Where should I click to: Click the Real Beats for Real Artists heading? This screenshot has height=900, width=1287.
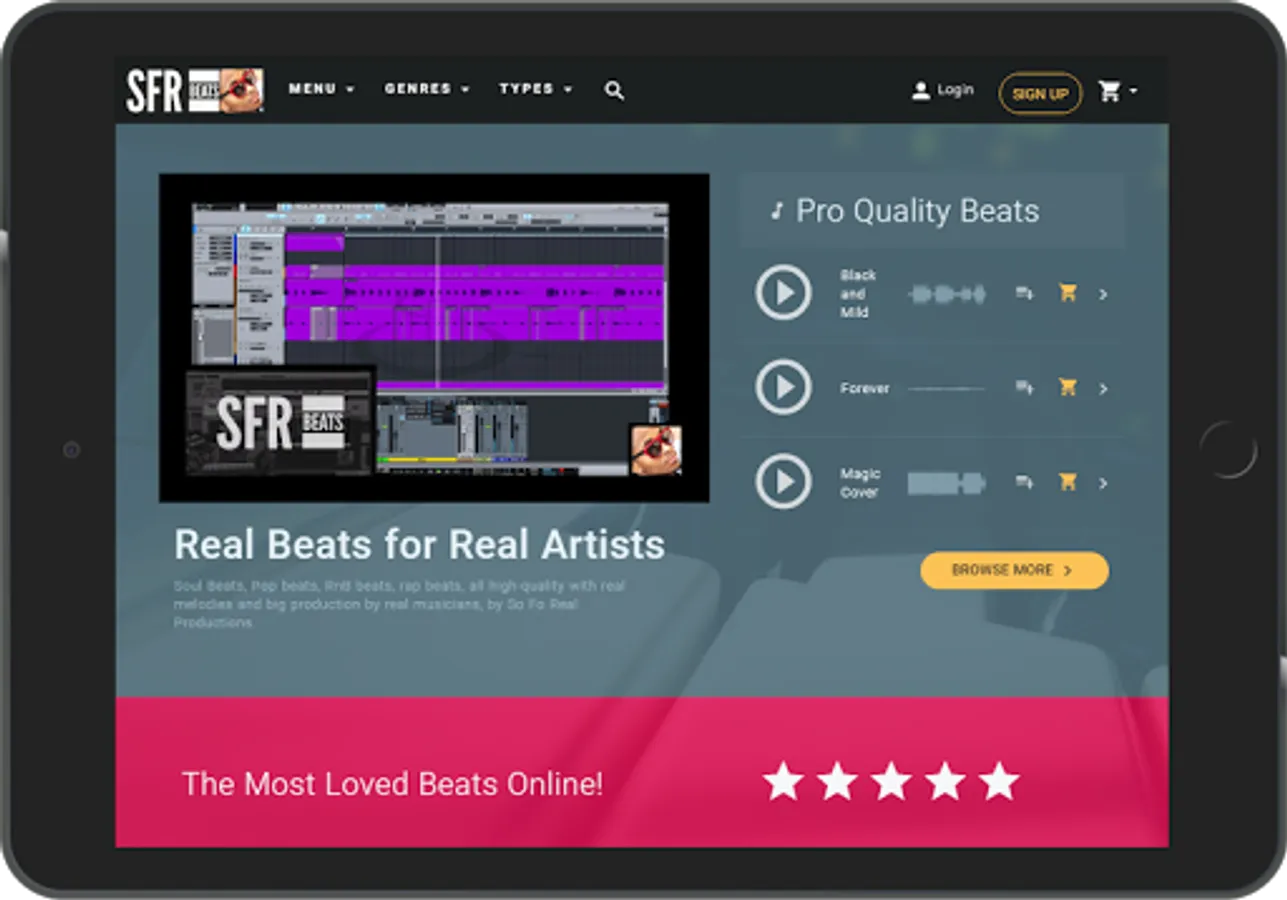coord(419,545)
